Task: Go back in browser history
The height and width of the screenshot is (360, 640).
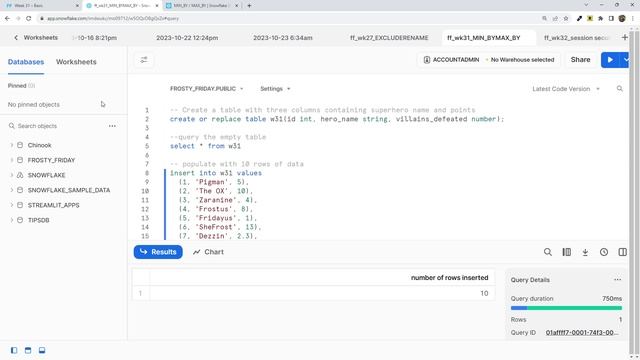Action: (x=7, y=18)
